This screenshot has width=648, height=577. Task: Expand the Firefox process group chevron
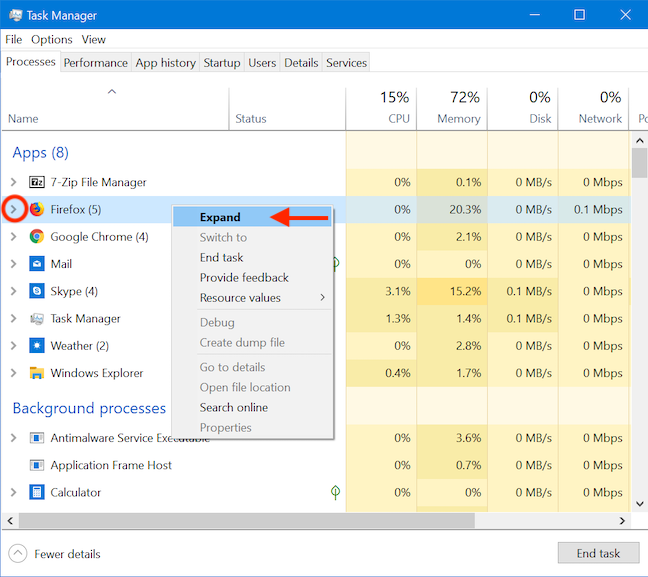[13, 210]
